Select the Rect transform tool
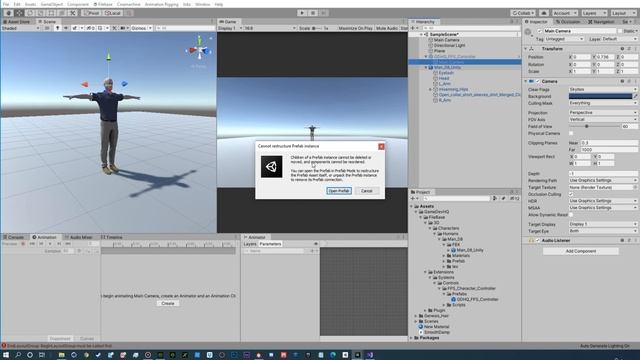Viewport: 640px width, 360px height. [x=51, y=13]
